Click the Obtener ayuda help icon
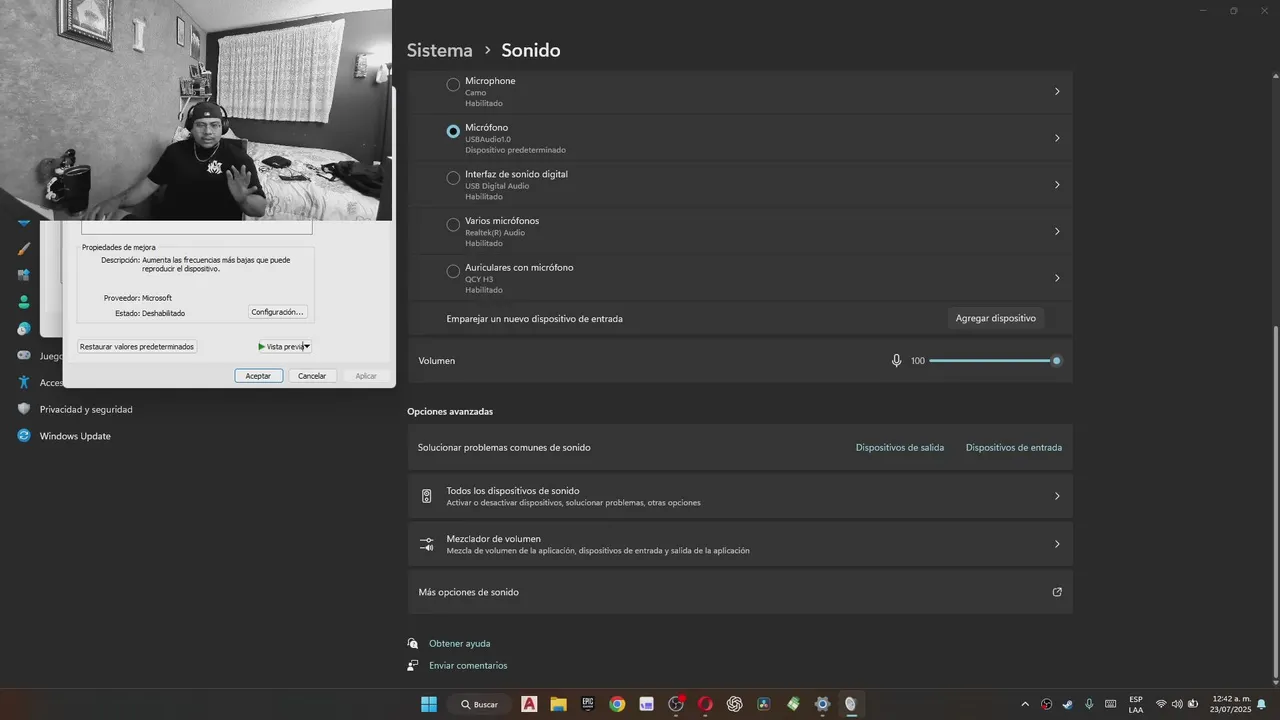The image size is (1280, 720). 413,643
